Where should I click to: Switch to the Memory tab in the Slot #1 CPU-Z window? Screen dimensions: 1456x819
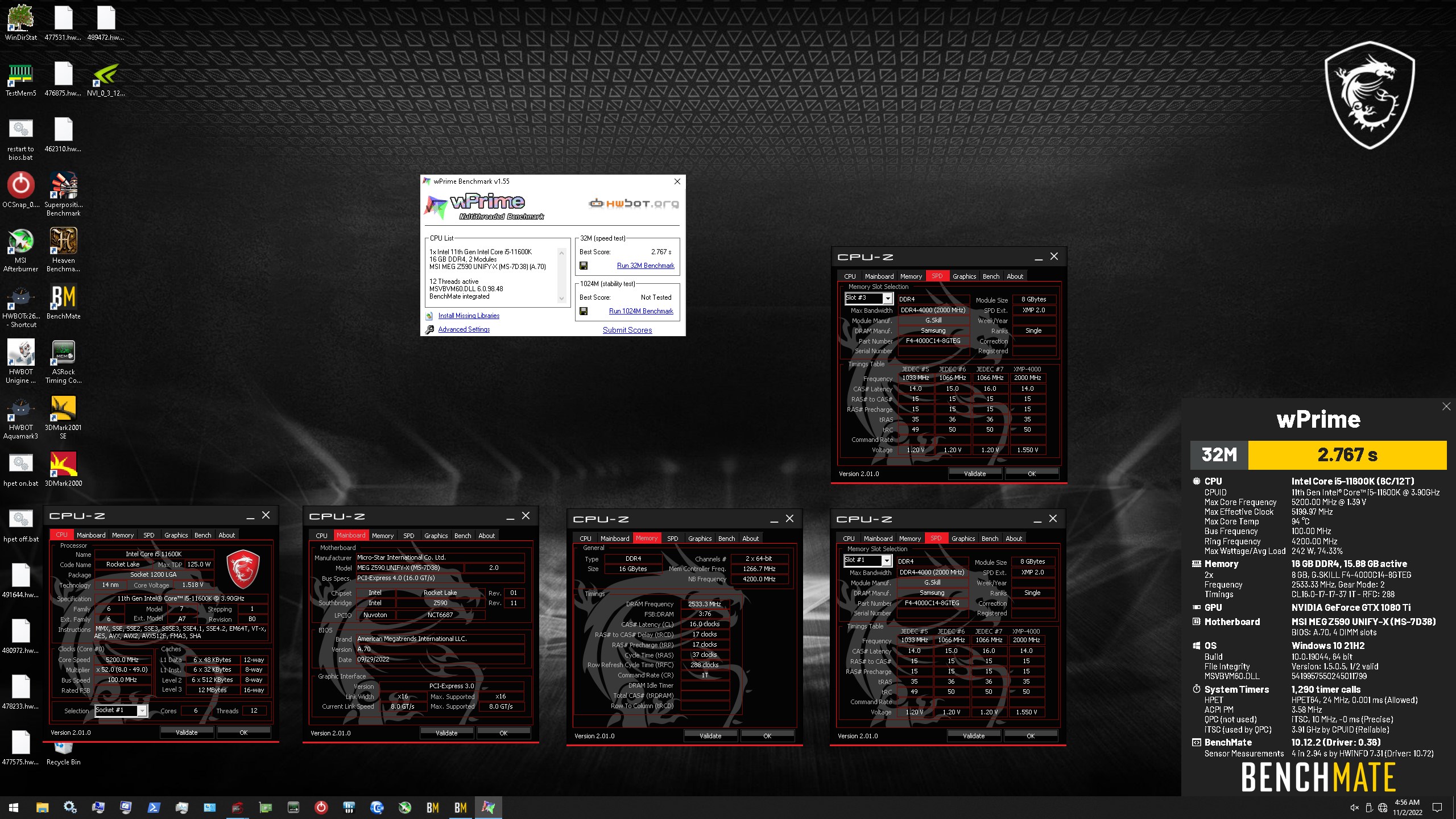(910, 539)
